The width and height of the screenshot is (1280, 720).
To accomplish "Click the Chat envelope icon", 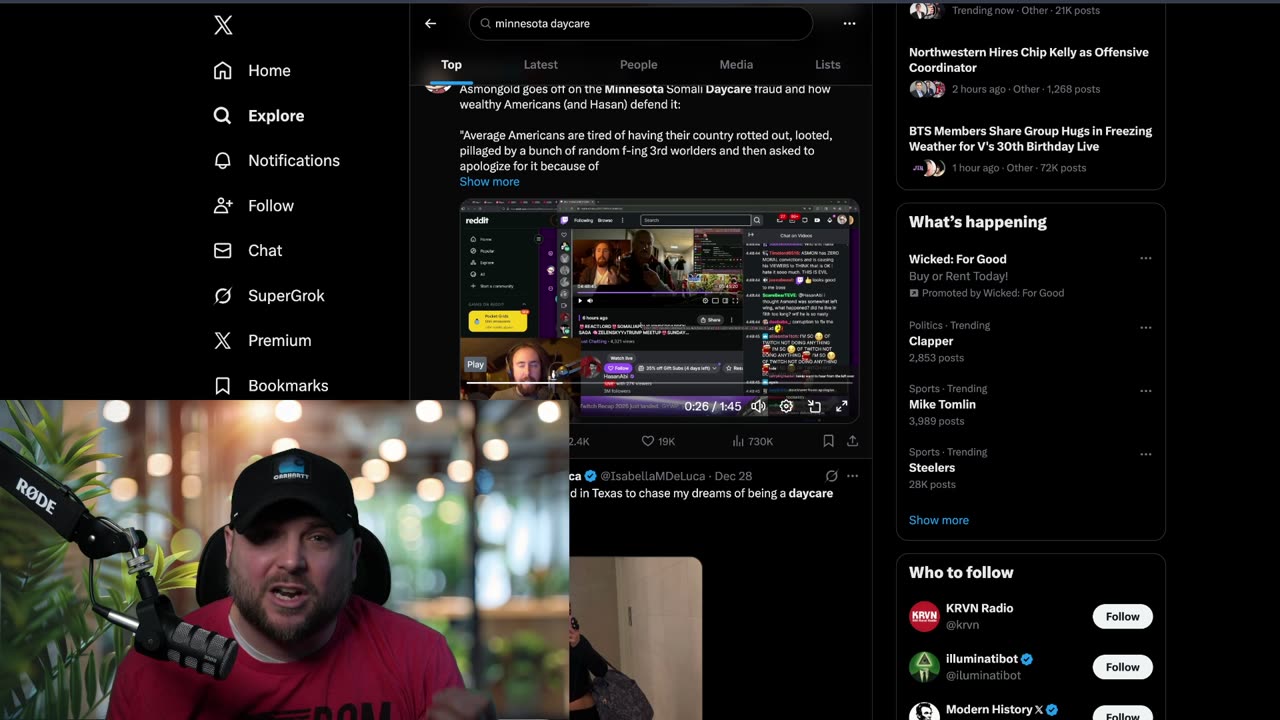I will pos(223,250).
